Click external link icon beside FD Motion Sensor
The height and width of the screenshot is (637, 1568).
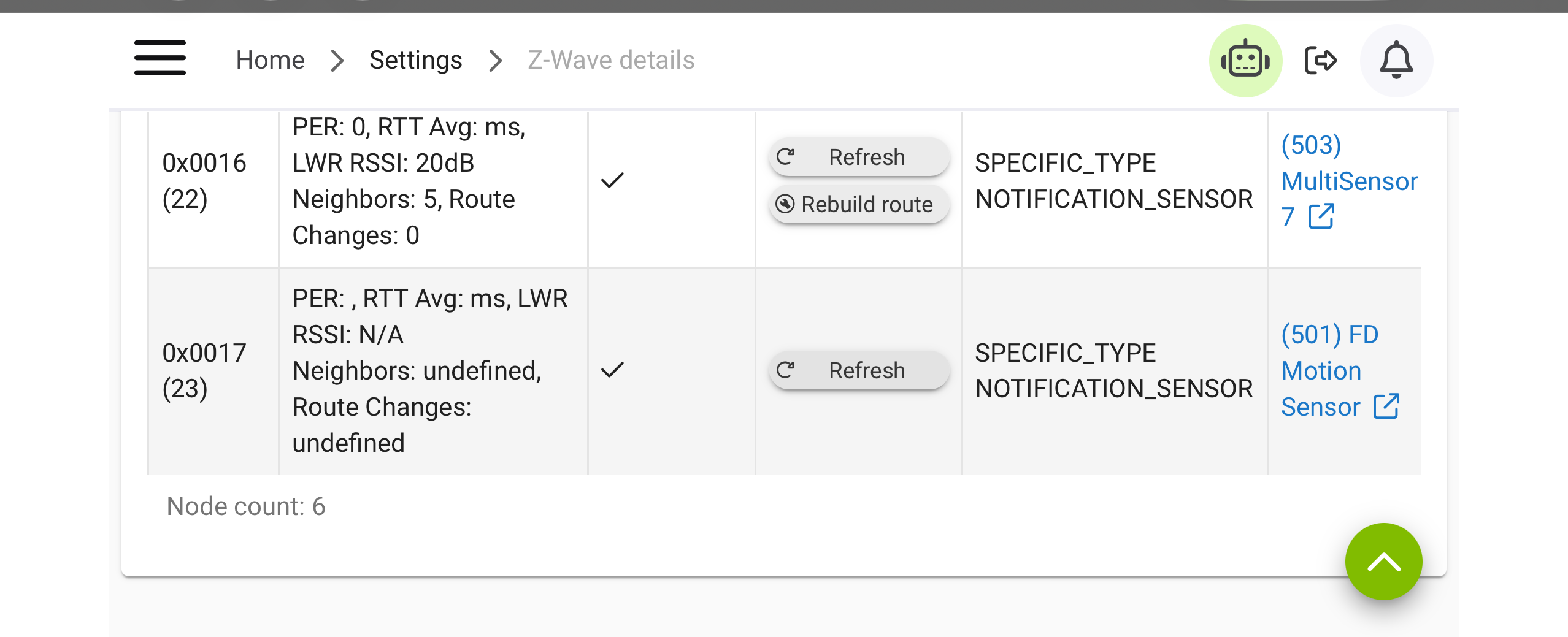(1386, 406)
